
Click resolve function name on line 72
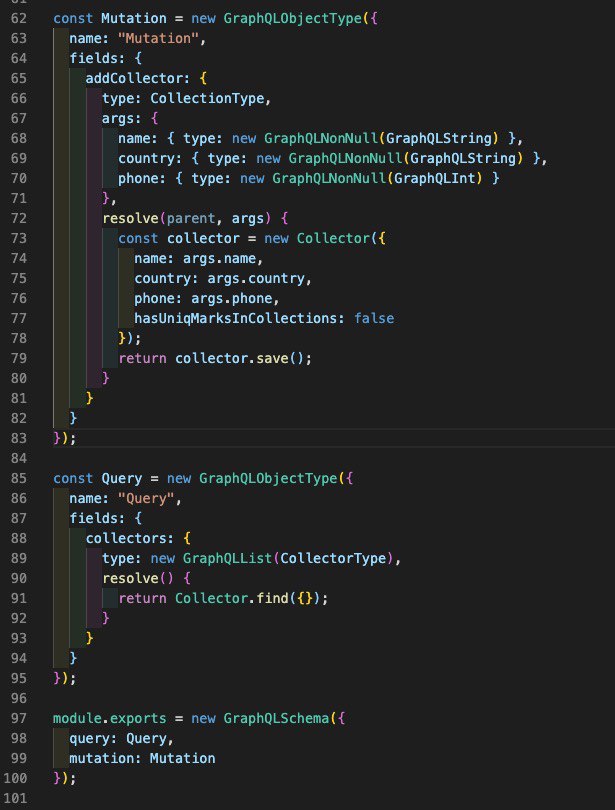pos(130,219)
